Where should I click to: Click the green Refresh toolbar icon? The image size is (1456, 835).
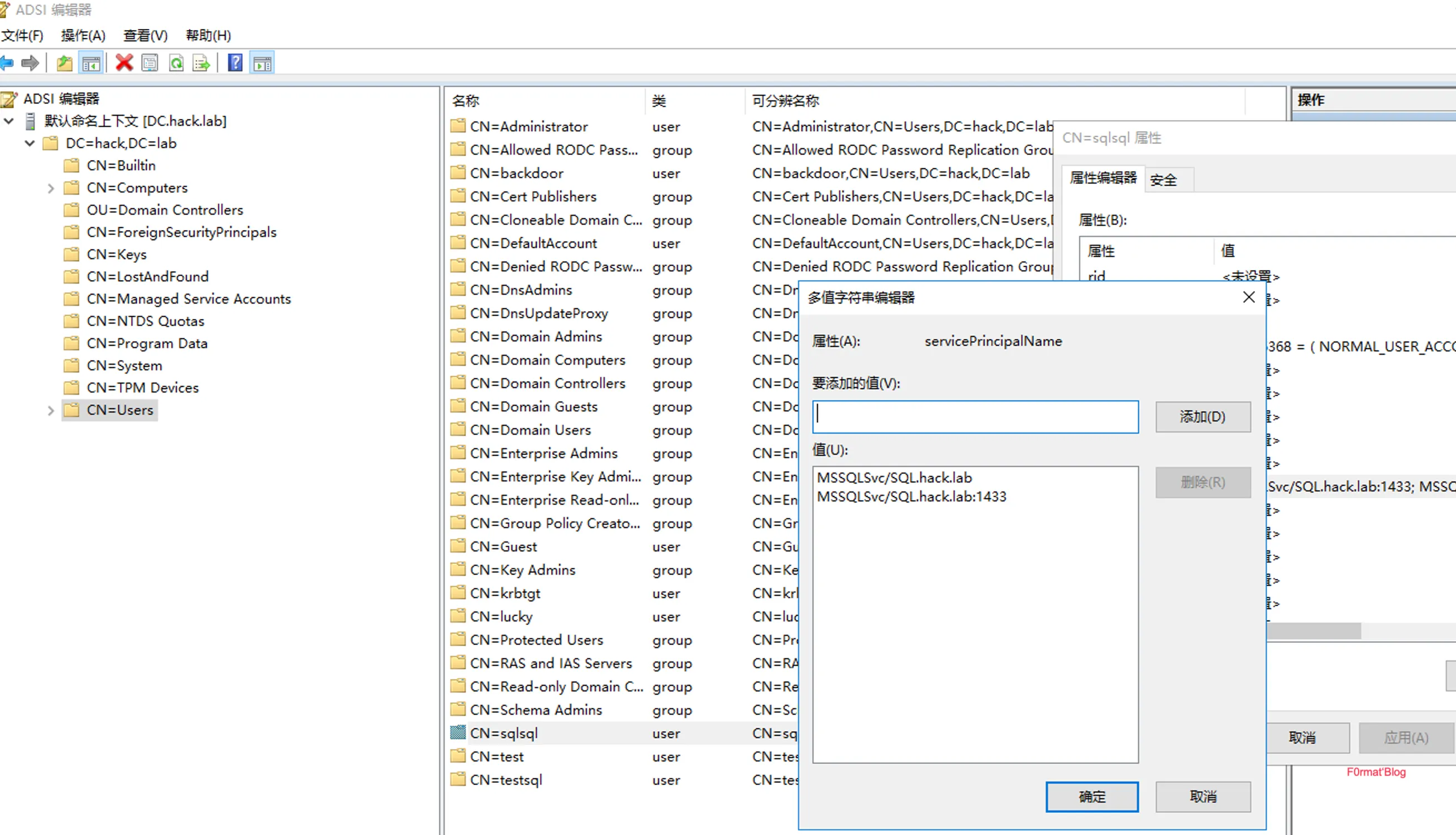[176, 63]
